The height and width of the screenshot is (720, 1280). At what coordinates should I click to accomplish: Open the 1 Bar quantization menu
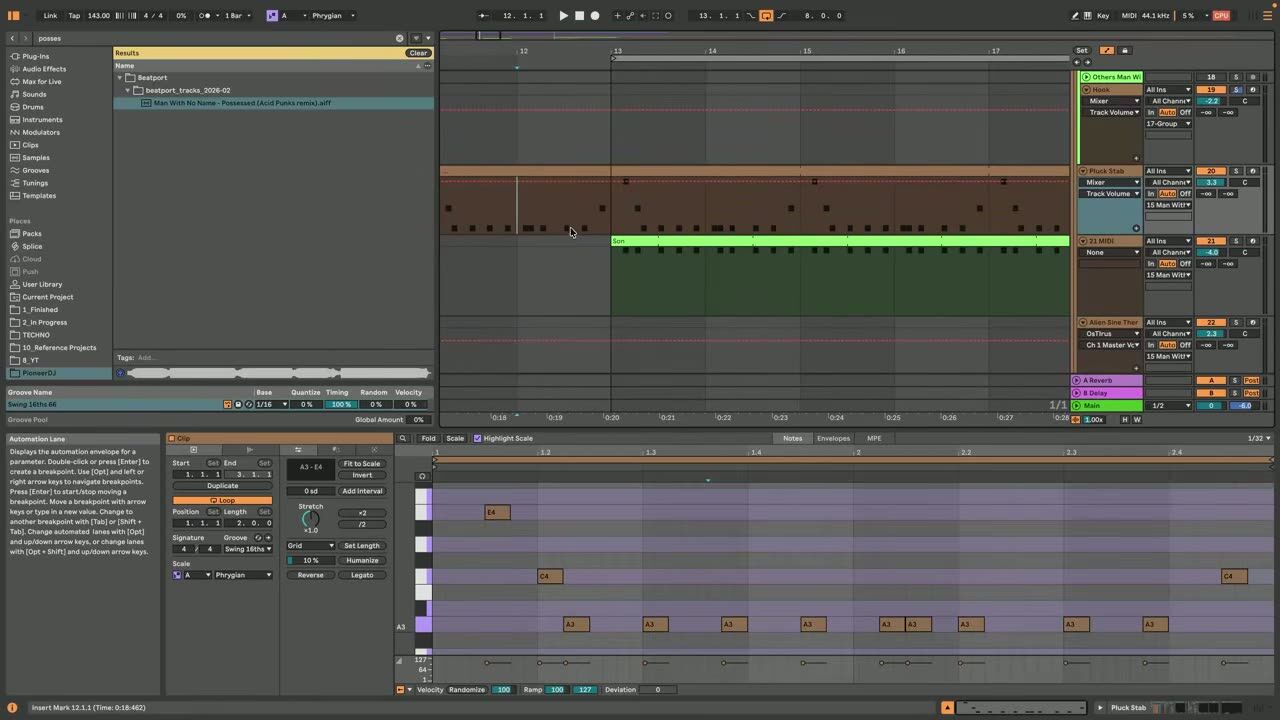pyautogui.click(x=236, y=15)
